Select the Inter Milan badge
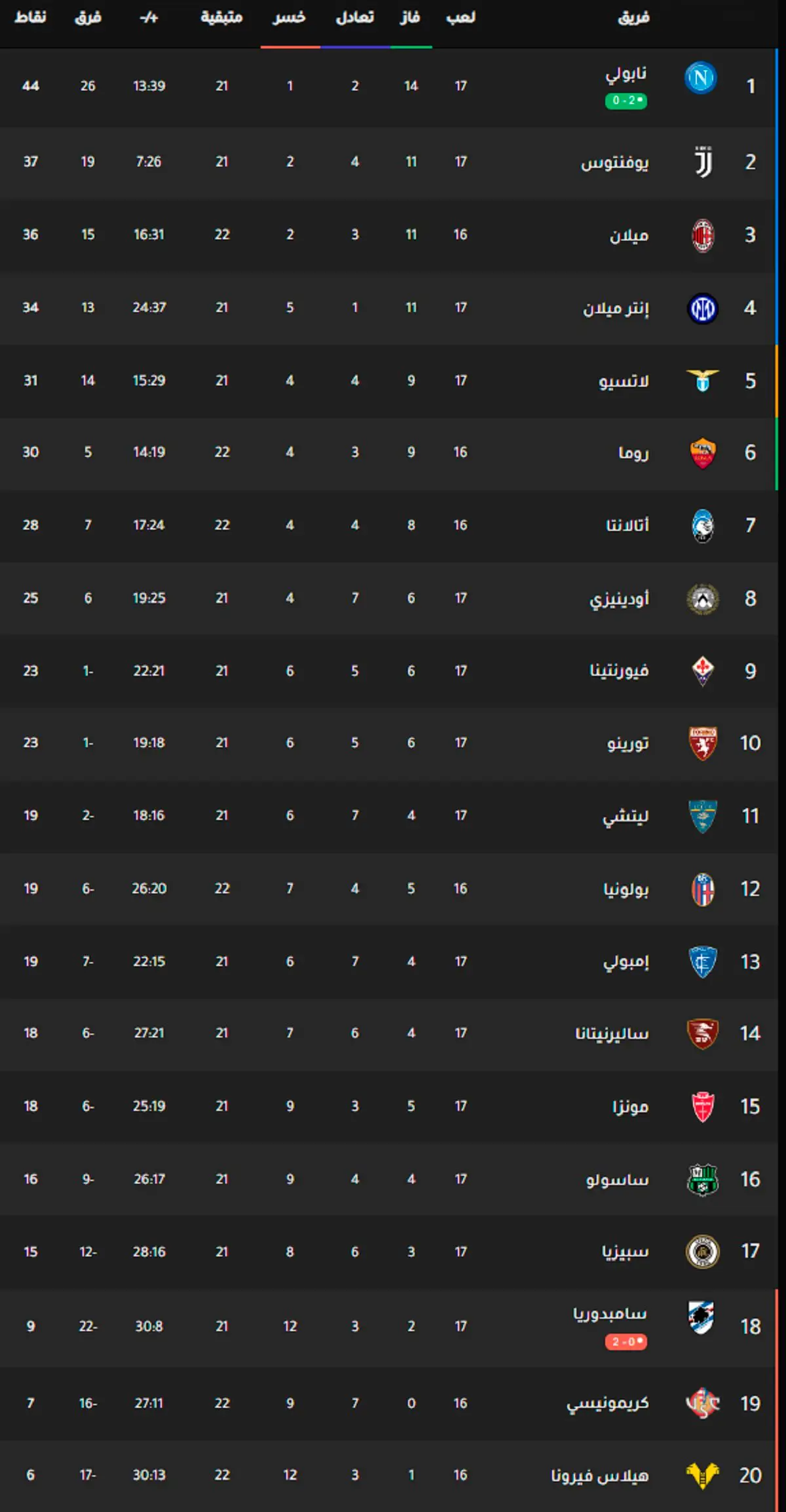Screen dimensions: 786x1512 [703, 308]
